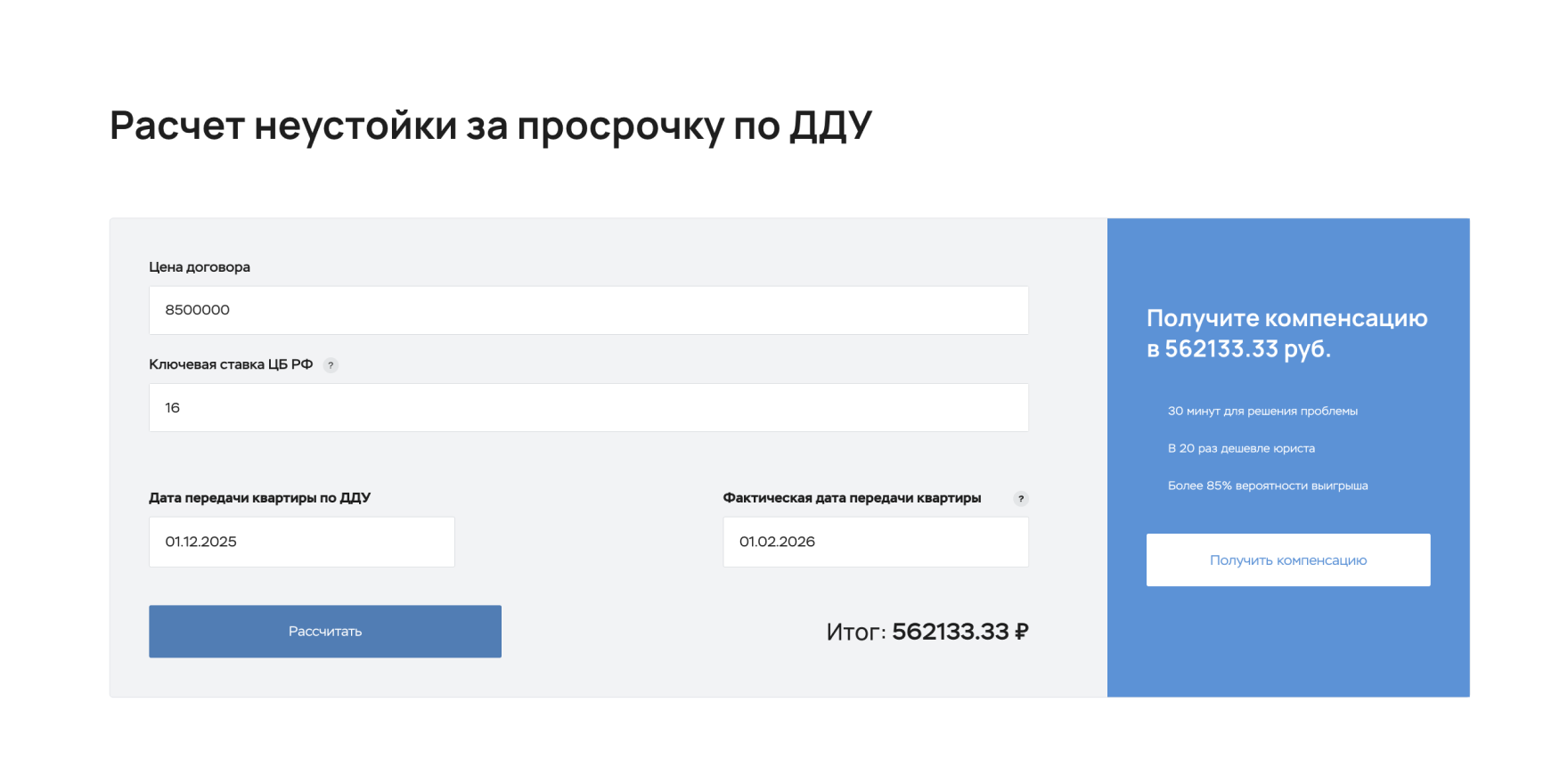1568x784 pixels.
Task: Click the help icon beside Ключевая ставка ЦБ РФ
Action: [x=331, y=365]
